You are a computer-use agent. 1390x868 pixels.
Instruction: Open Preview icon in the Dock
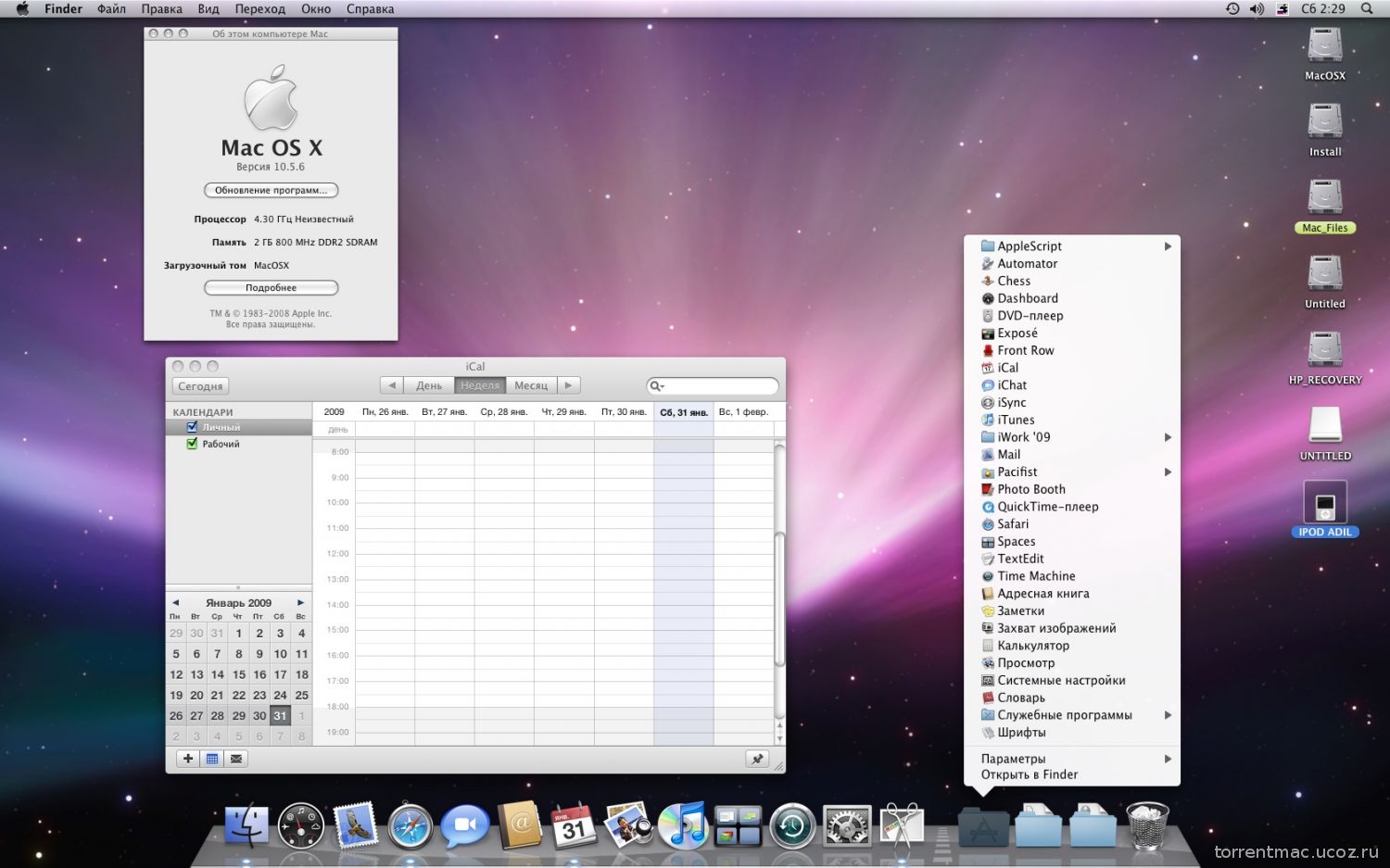pos(628,825)
